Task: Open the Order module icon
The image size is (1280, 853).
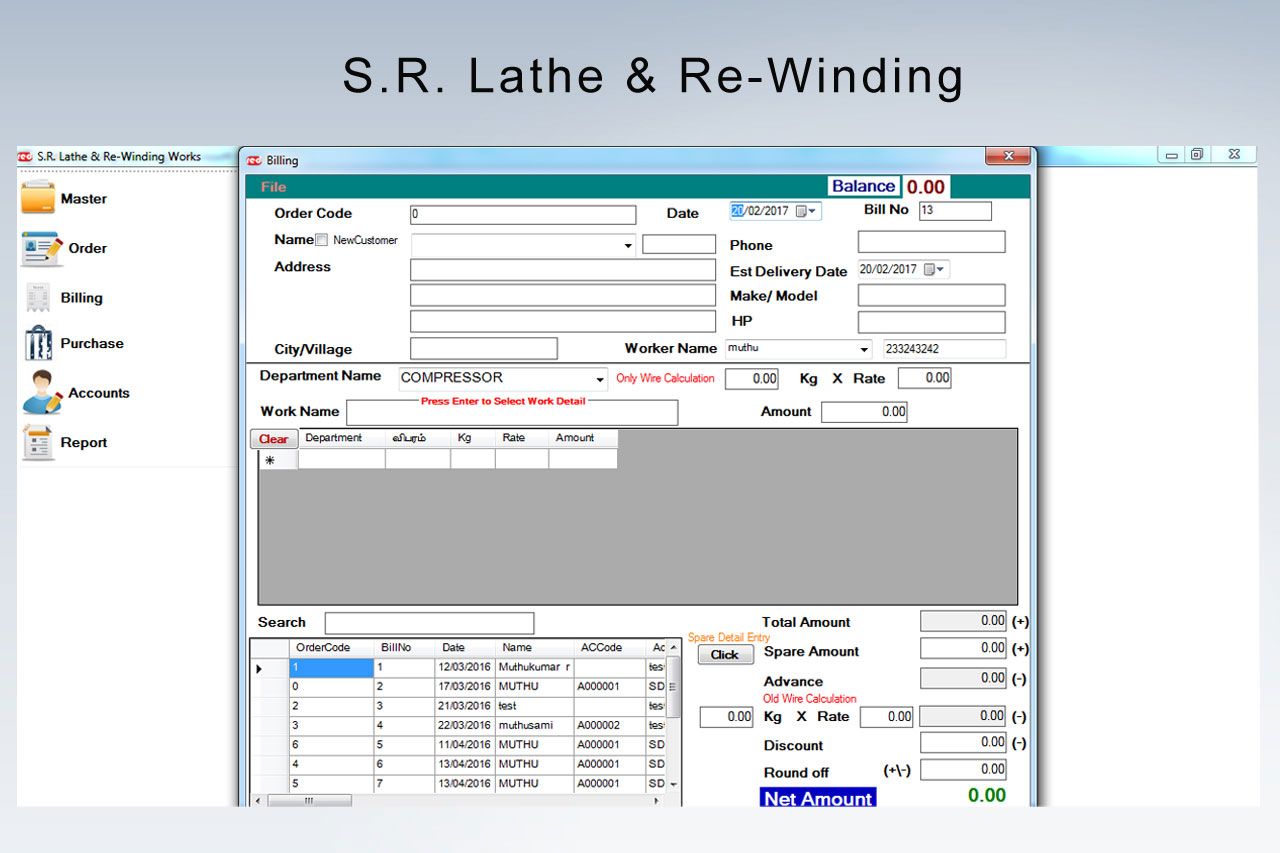Action: [41, 248]
